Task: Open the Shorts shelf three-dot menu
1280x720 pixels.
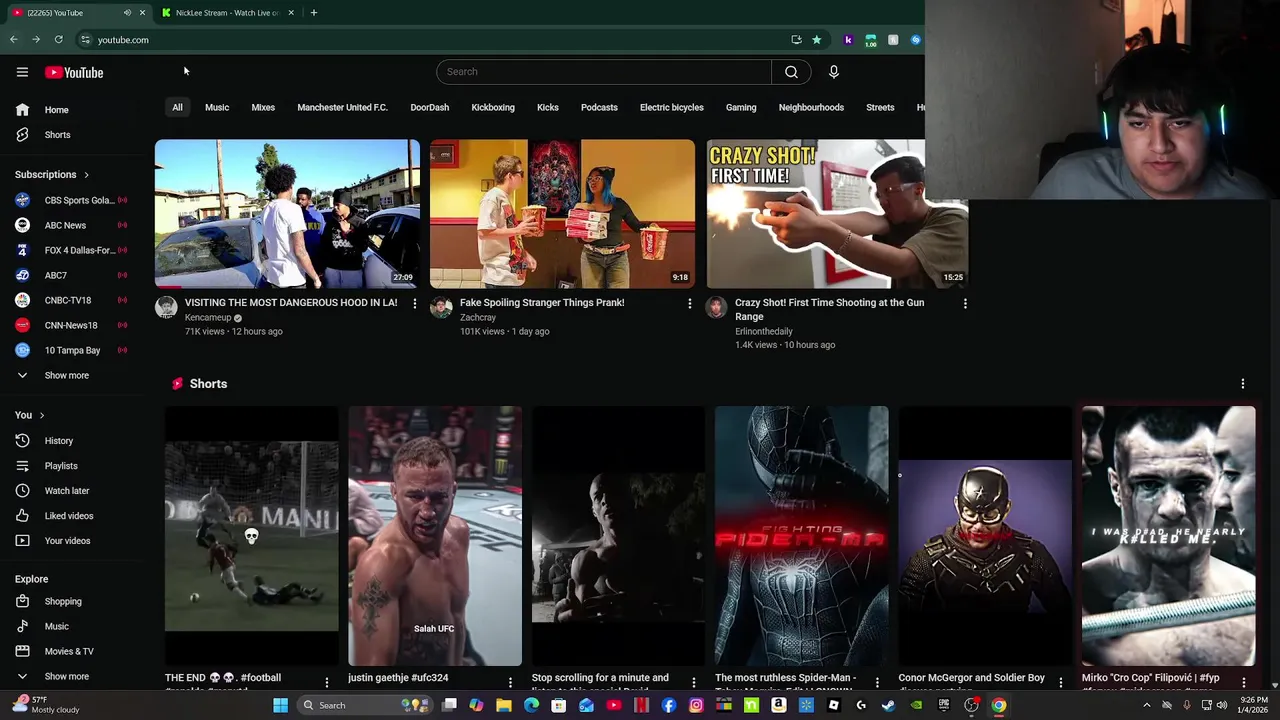Action: [x=1243, y=384]
